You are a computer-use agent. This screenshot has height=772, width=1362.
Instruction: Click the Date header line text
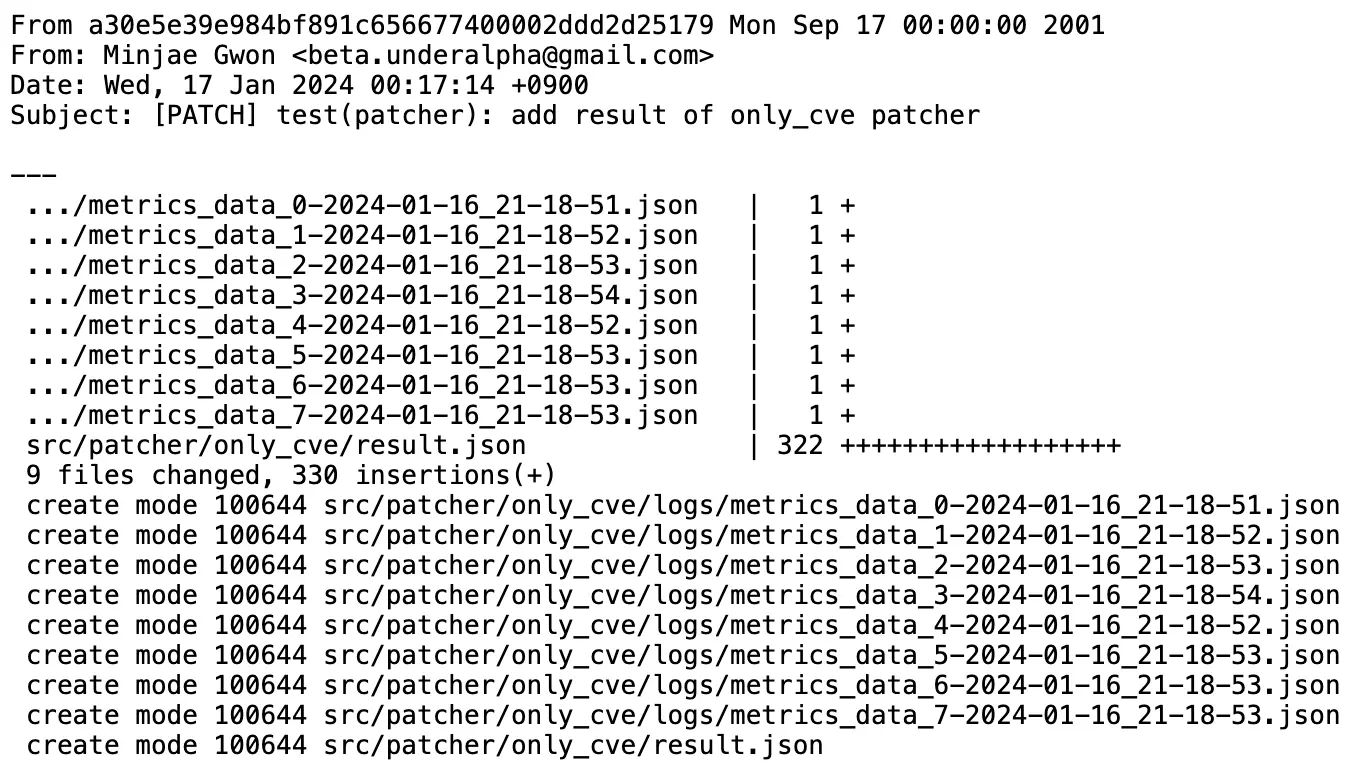[x=299, y=85]
